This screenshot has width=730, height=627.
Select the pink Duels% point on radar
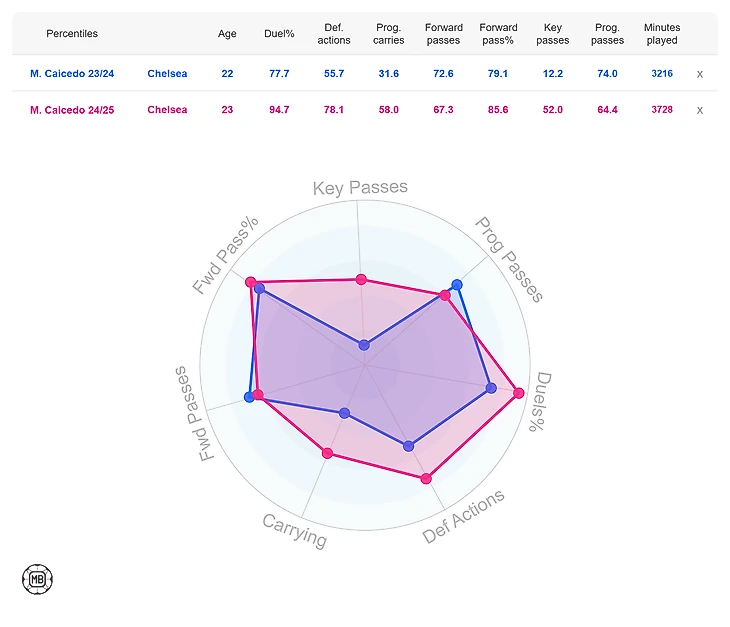518,393
